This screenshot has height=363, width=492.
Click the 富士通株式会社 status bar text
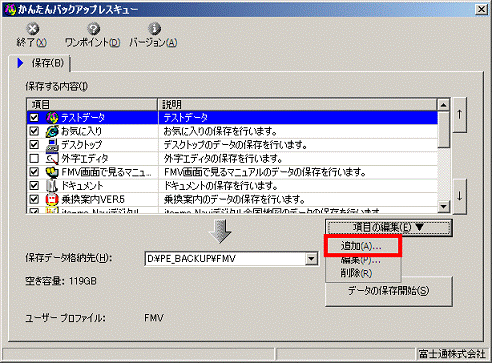pos(452,354)
